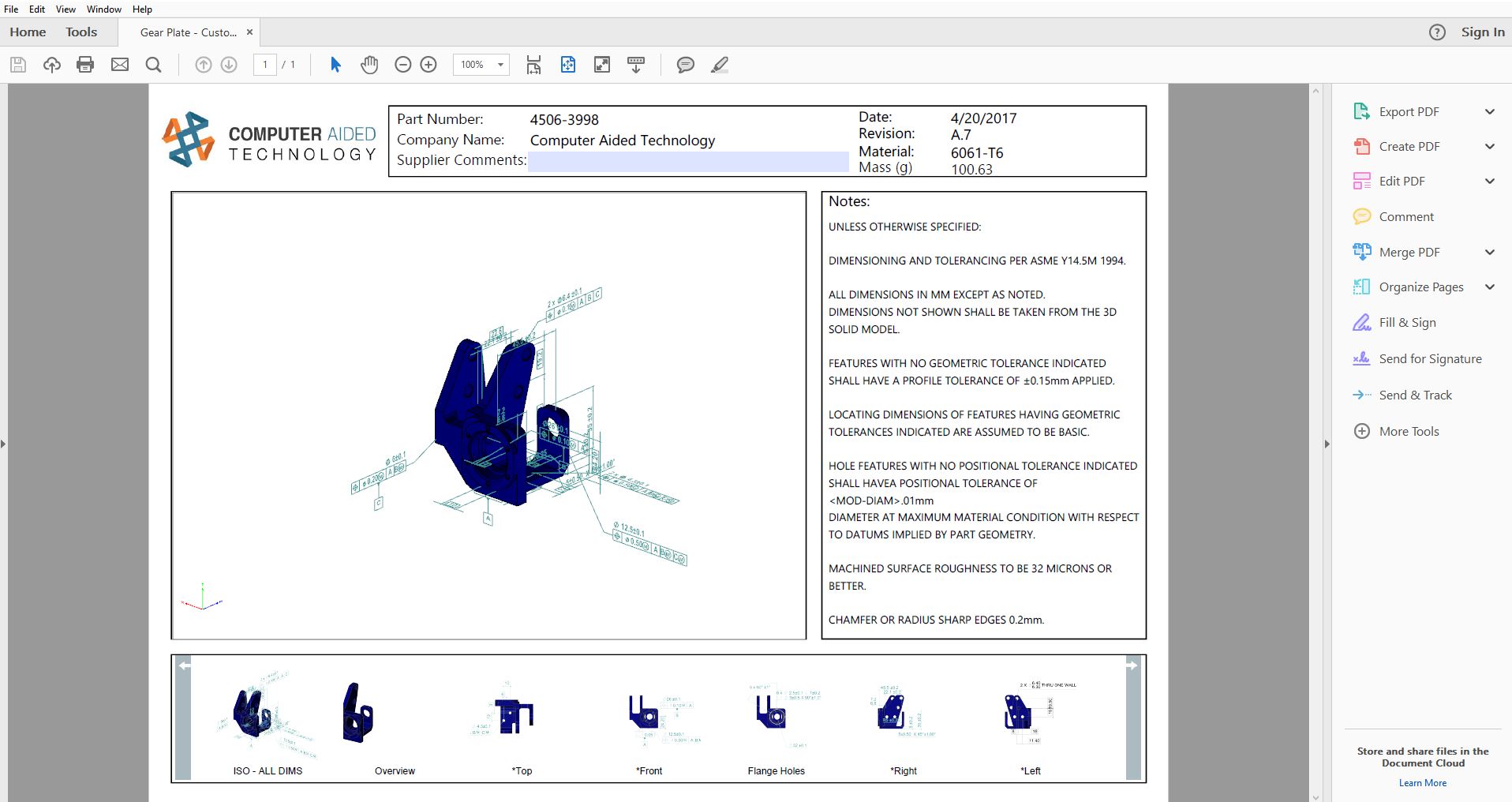The image size is (1512, 802).
Task: Click the Zoom Out minus icon
Action: (x=402, y=65)
